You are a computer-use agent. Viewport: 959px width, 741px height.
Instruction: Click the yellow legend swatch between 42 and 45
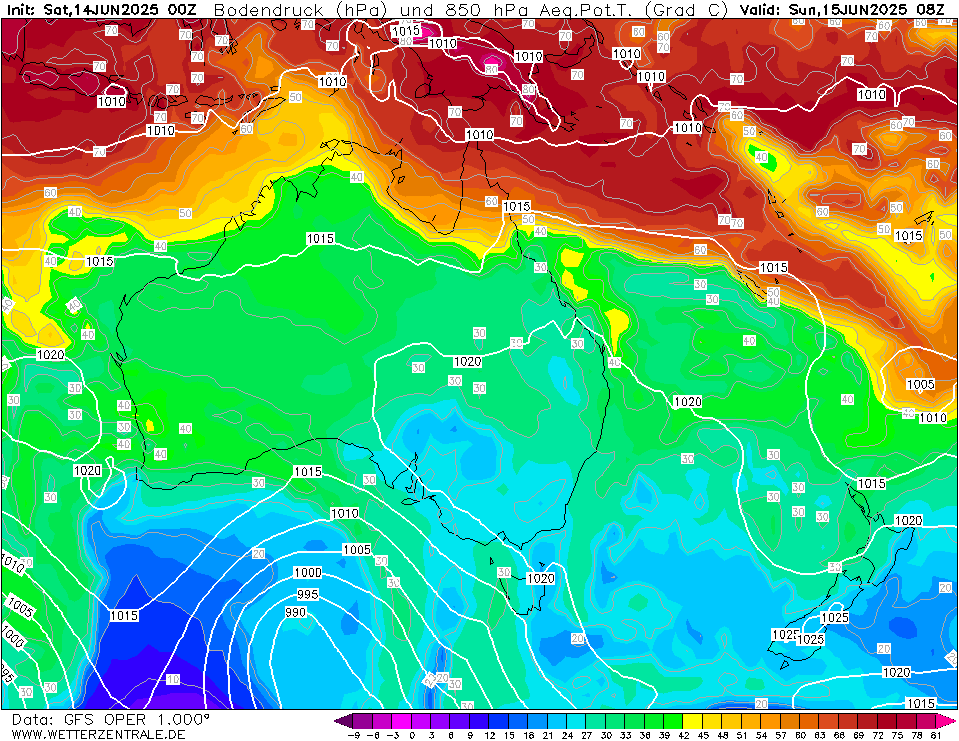click(x=692, y=721)
